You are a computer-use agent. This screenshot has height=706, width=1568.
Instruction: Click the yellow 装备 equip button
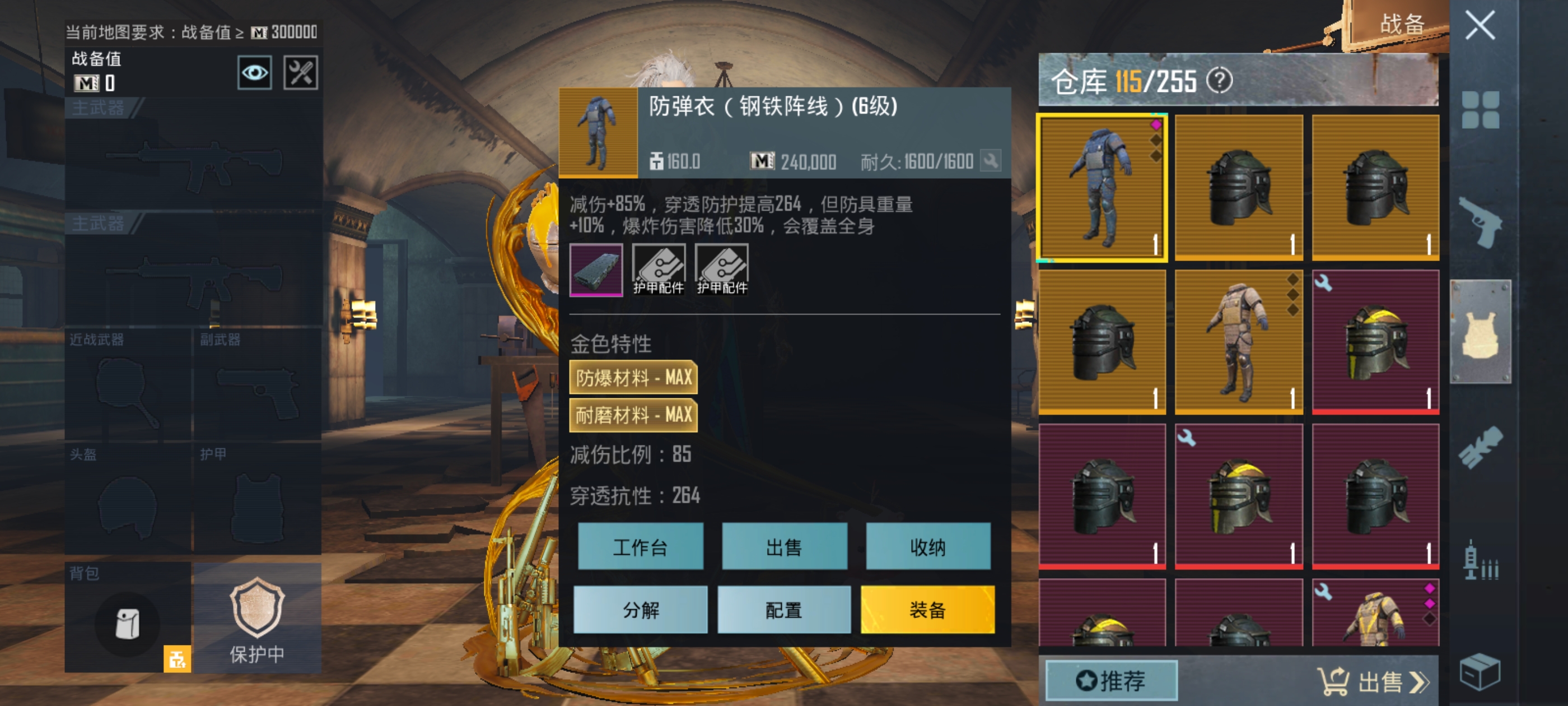pyautogui.click(x=928, y=609)
